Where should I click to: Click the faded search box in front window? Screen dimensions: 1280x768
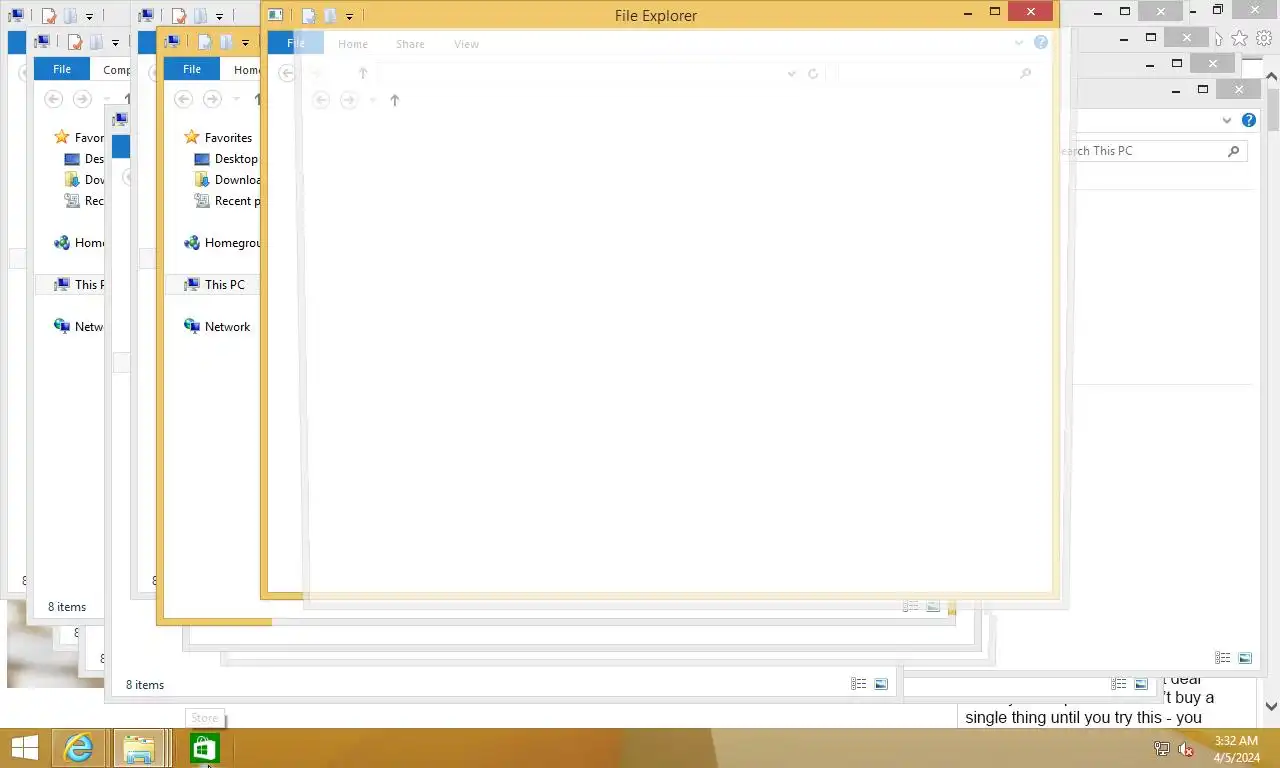pyautogui.click(x=936, y=73)
